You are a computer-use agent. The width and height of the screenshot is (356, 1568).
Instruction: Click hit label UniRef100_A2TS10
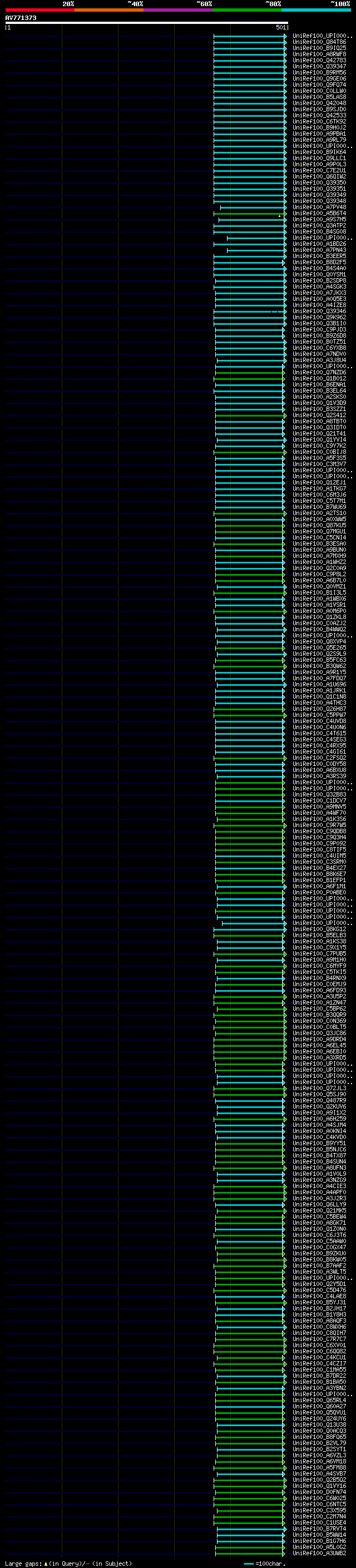(319, 513)
